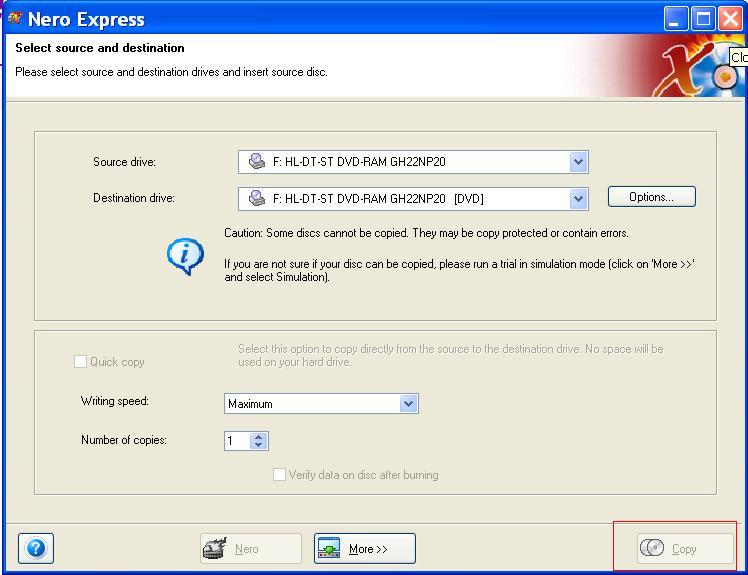This screenshot has height=575, width=748.
Task: Open the Options... button
Action: click(x=652, y=197)
